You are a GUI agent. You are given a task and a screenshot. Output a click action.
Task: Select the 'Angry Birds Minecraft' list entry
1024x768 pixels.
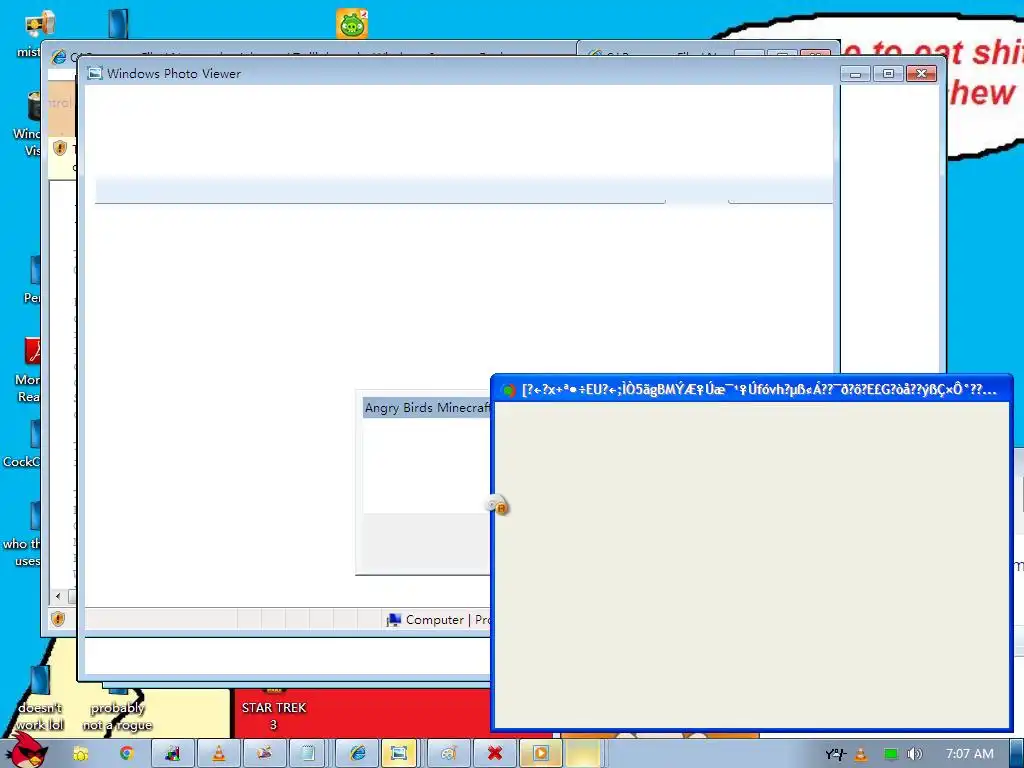pos(426,408)
